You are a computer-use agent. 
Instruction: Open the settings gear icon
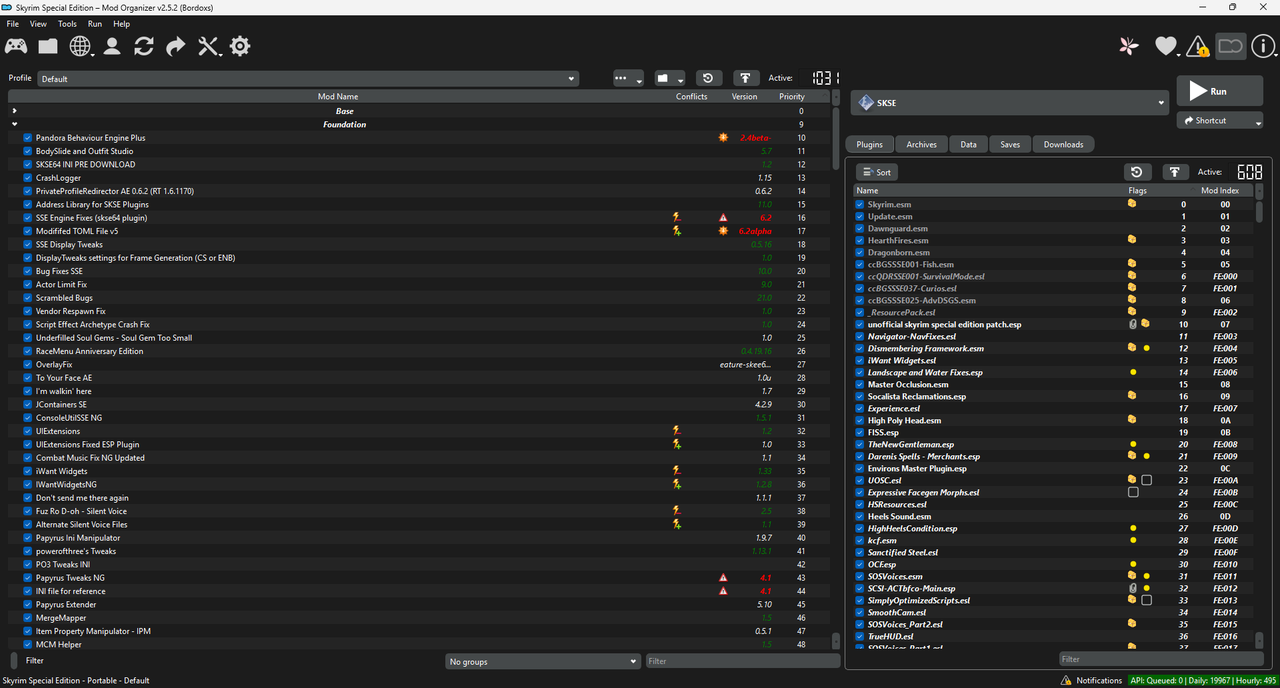click(x=240, y=46)
